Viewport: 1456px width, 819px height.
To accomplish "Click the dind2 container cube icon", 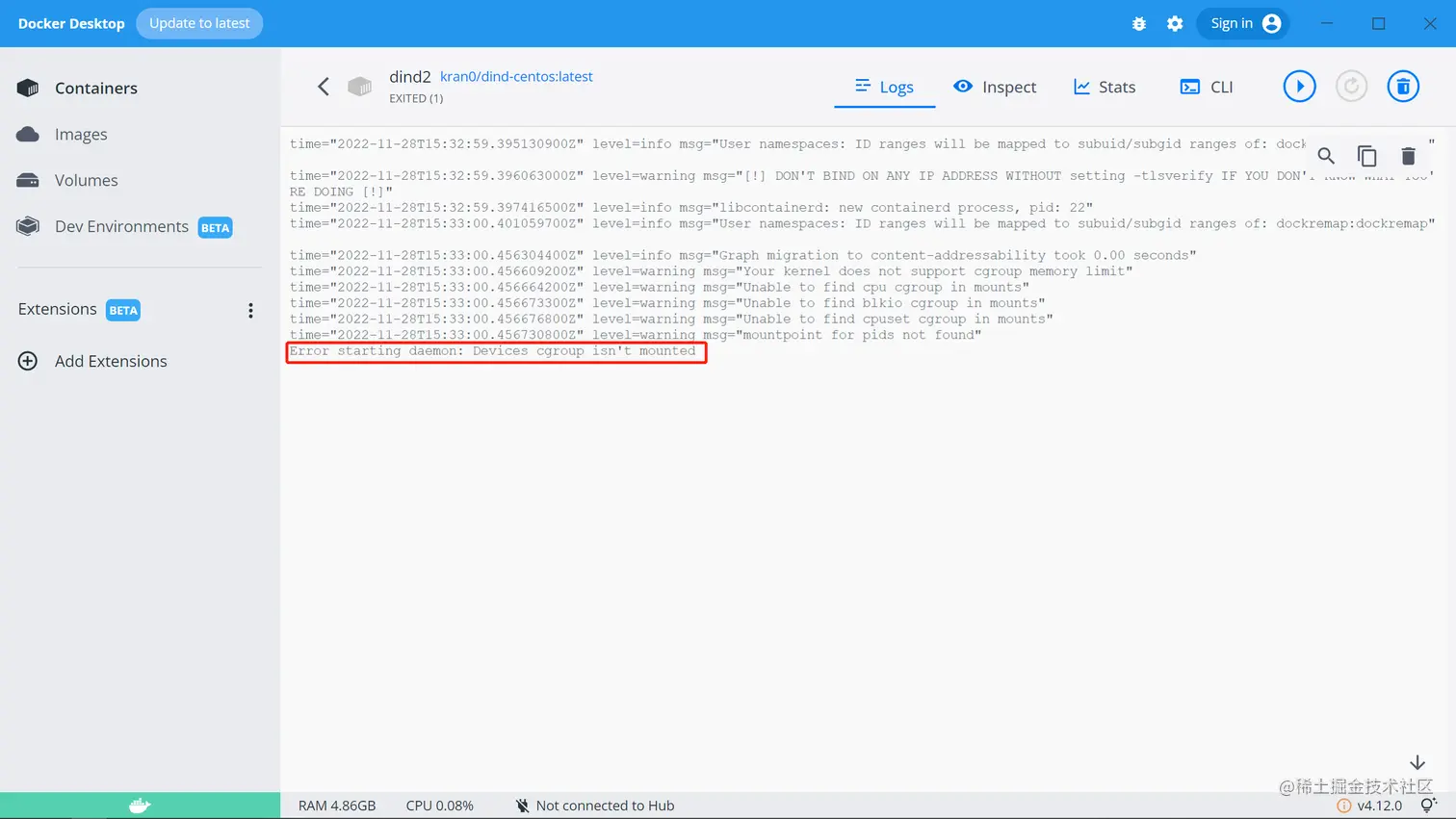I will click(359, 87).
